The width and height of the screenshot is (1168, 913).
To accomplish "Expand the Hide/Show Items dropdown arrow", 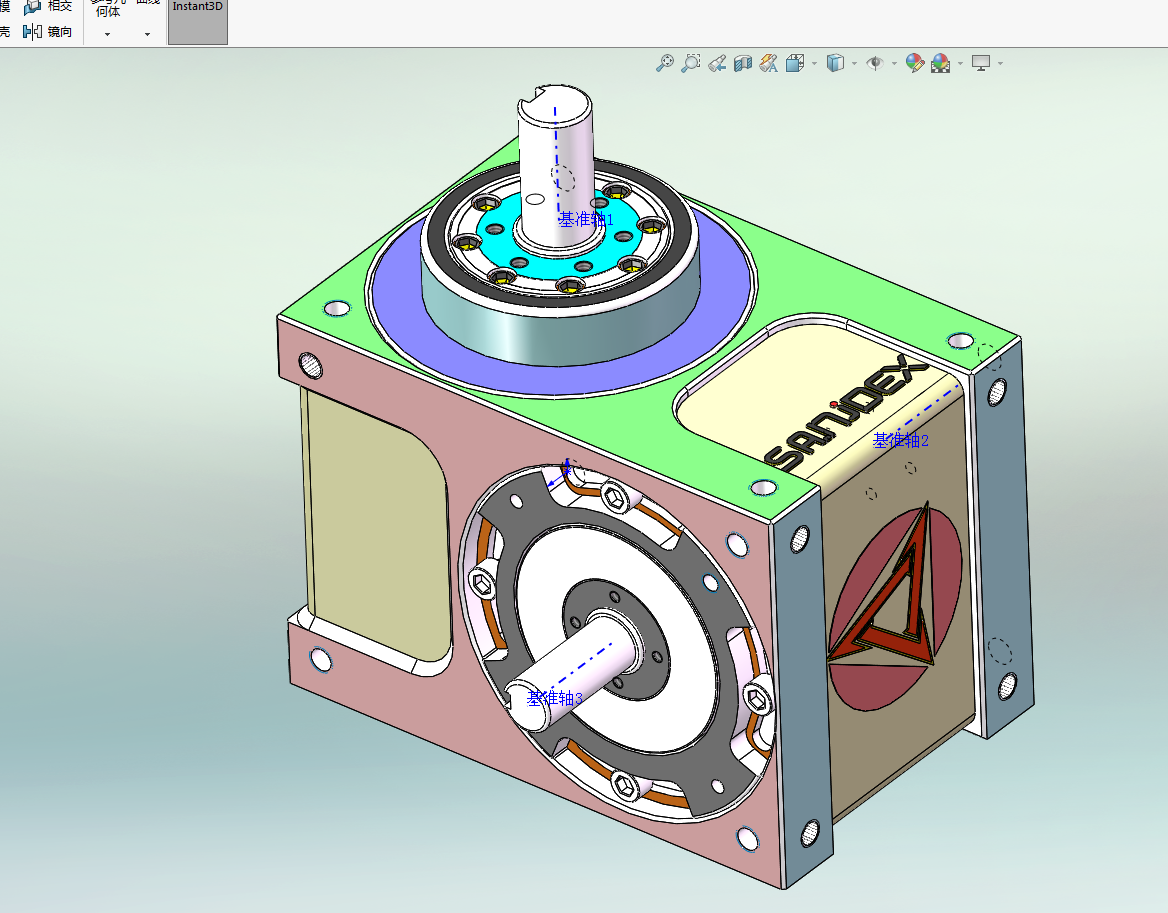I will pyautogui.click(x=894, y=63).
